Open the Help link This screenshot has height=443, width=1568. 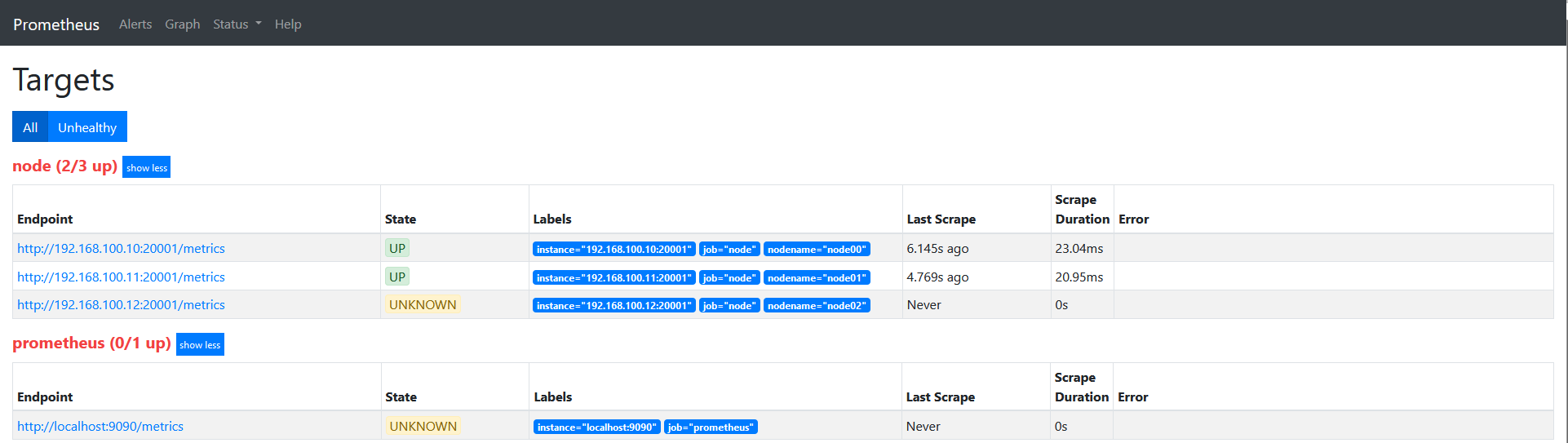click(x=288, y=24)
